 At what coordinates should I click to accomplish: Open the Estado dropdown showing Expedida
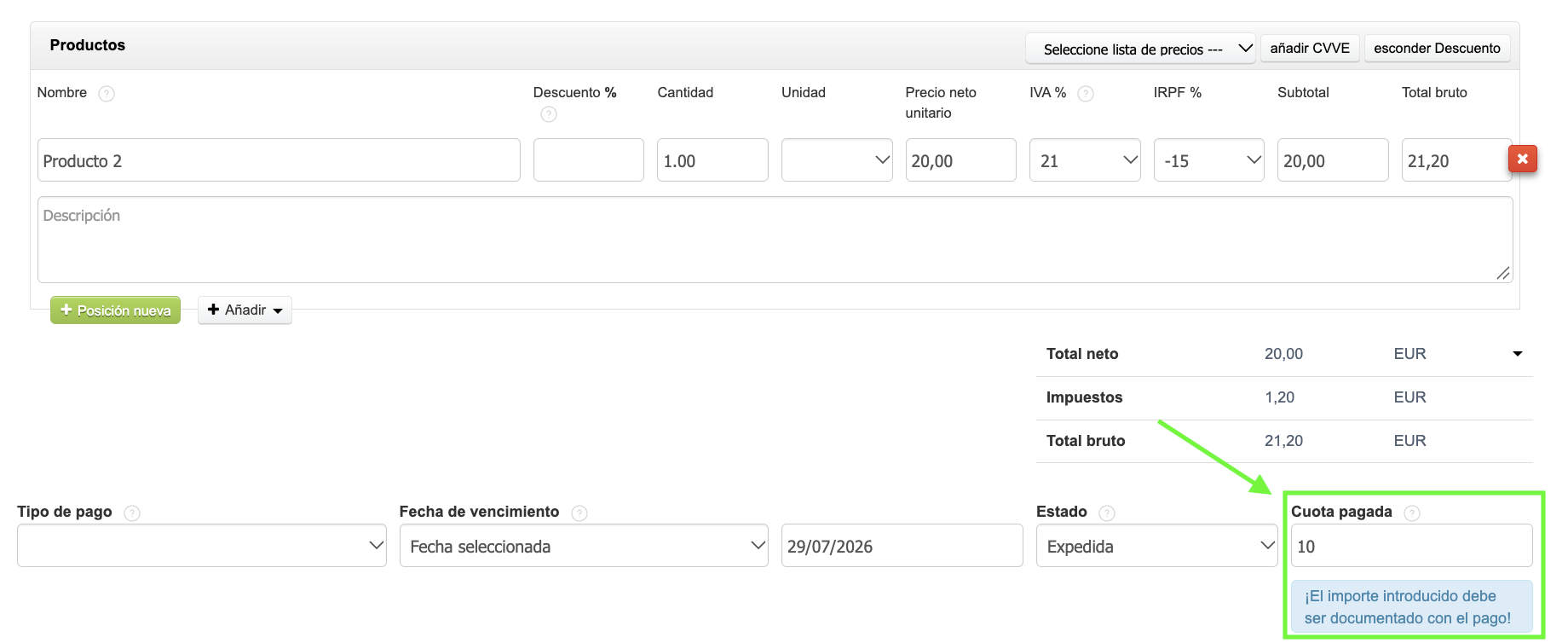pyautogui.click(x=1156, y=546)
